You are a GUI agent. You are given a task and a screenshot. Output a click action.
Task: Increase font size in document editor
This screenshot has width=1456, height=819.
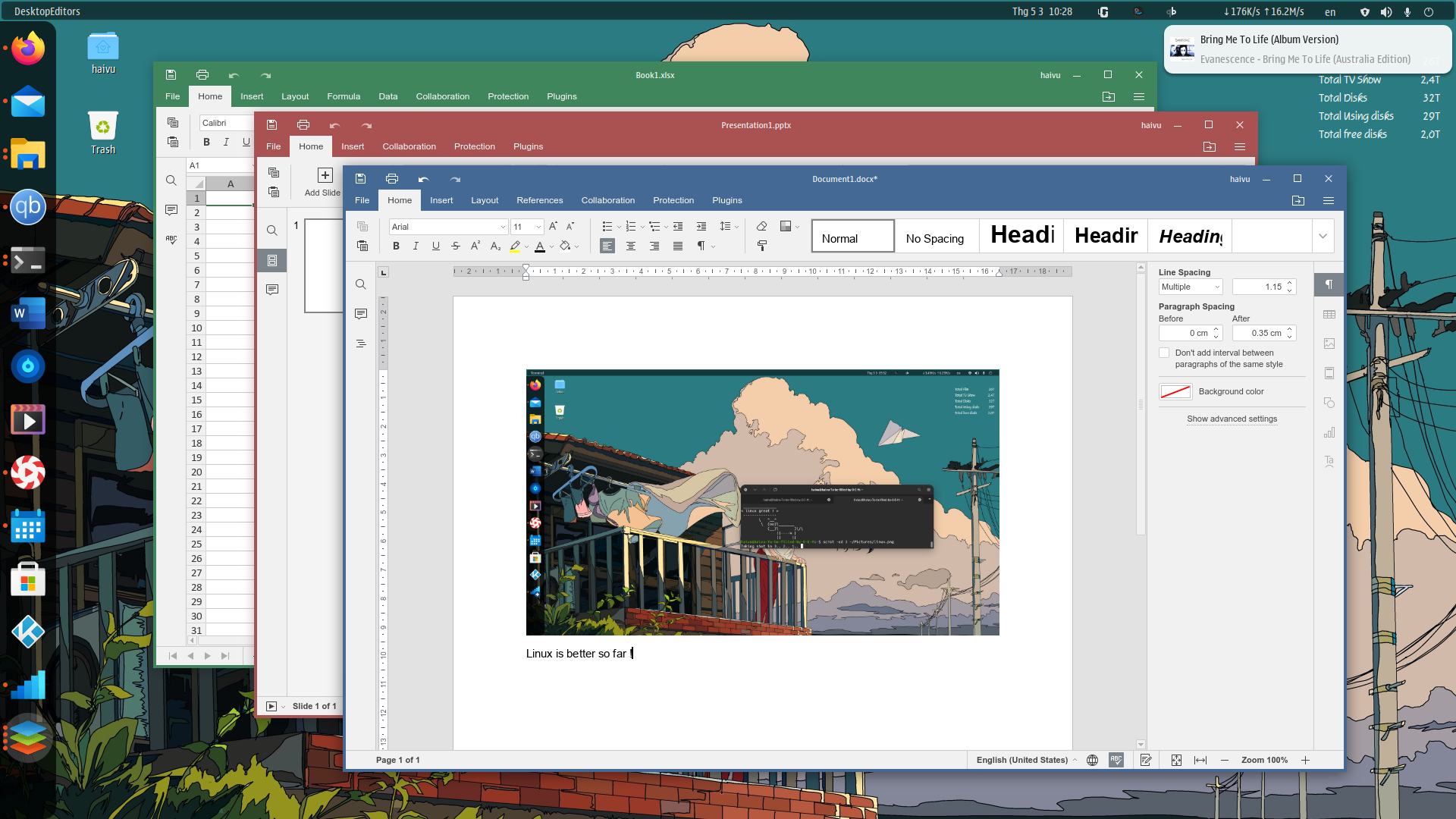(553, 226)
